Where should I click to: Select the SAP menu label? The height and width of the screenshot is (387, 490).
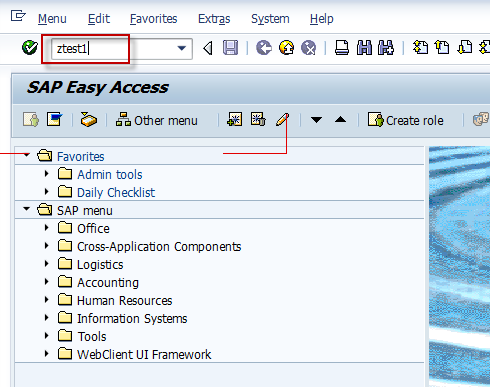point(85,210)
